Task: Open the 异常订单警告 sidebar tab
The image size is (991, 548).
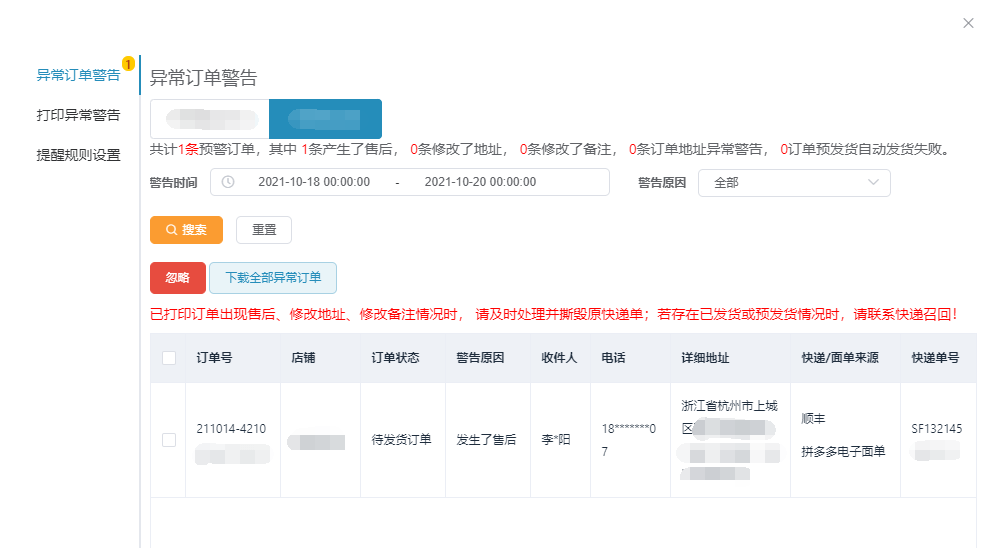Action: tap(78, 75)
